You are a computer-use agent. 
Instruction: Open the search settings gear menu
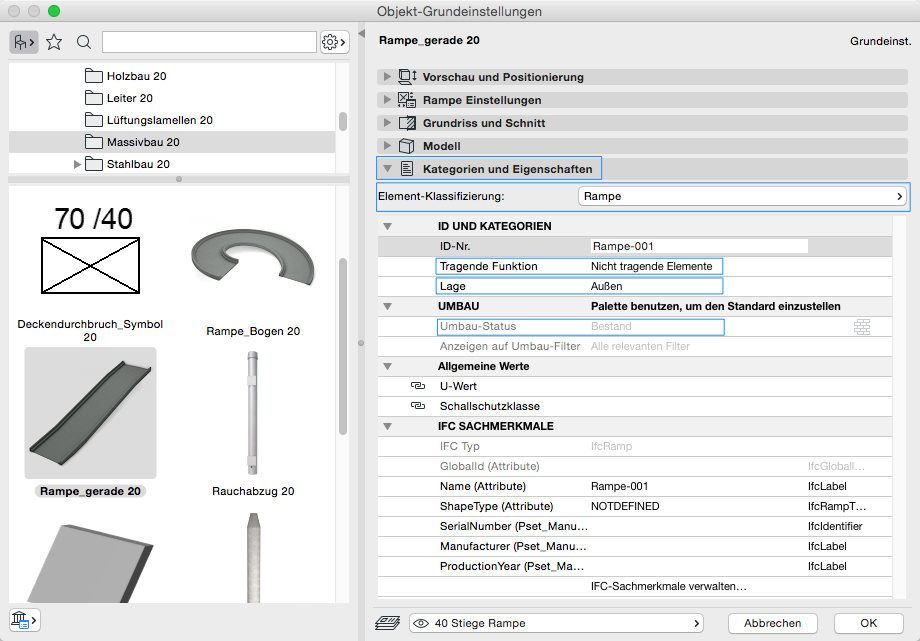334,42
